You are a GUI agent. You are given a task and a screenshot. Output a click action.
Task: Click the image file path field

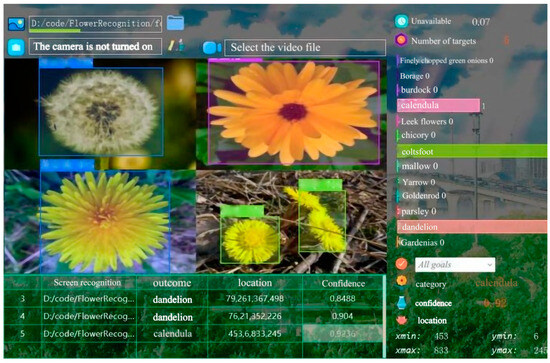click(95, 24)
